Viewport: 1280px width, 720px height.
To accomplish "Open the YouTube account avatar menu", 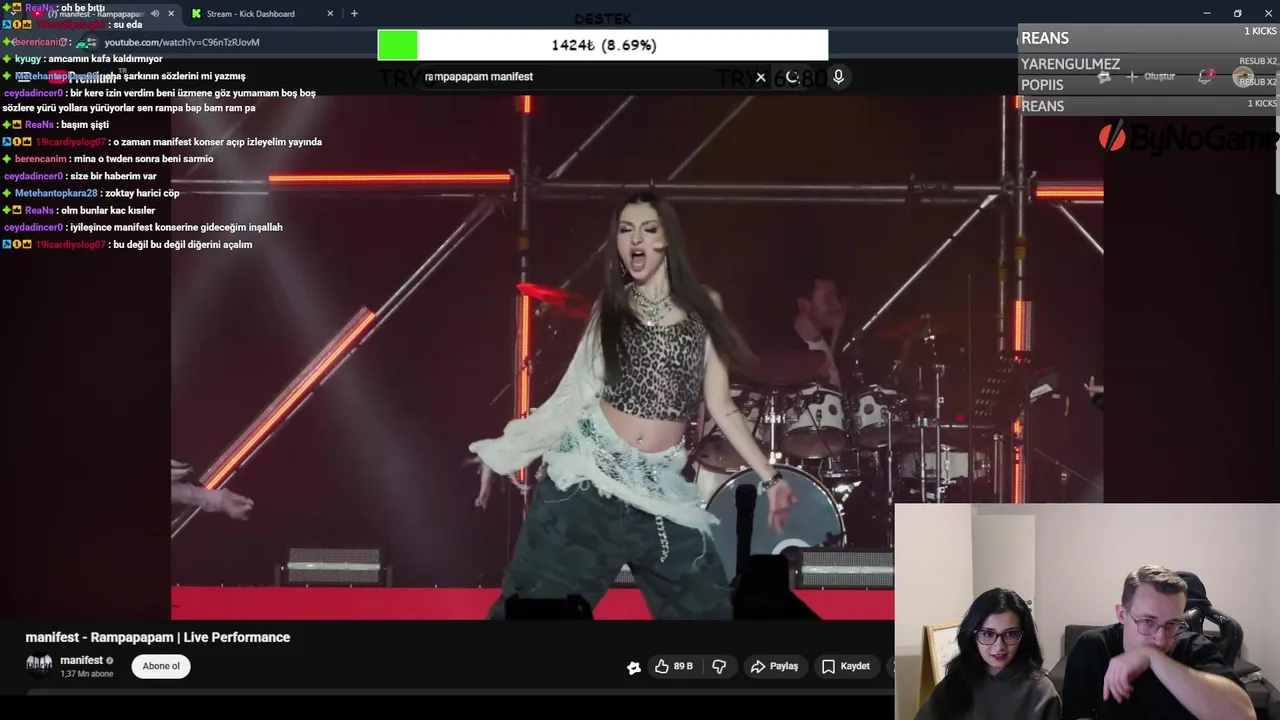I will [x=1243, y=77].
